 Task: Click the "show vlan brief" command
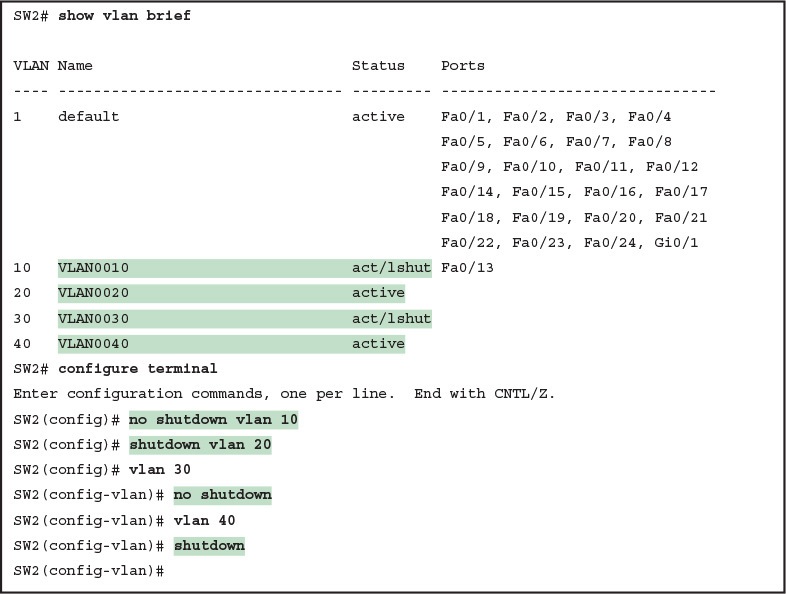[124, 16]
